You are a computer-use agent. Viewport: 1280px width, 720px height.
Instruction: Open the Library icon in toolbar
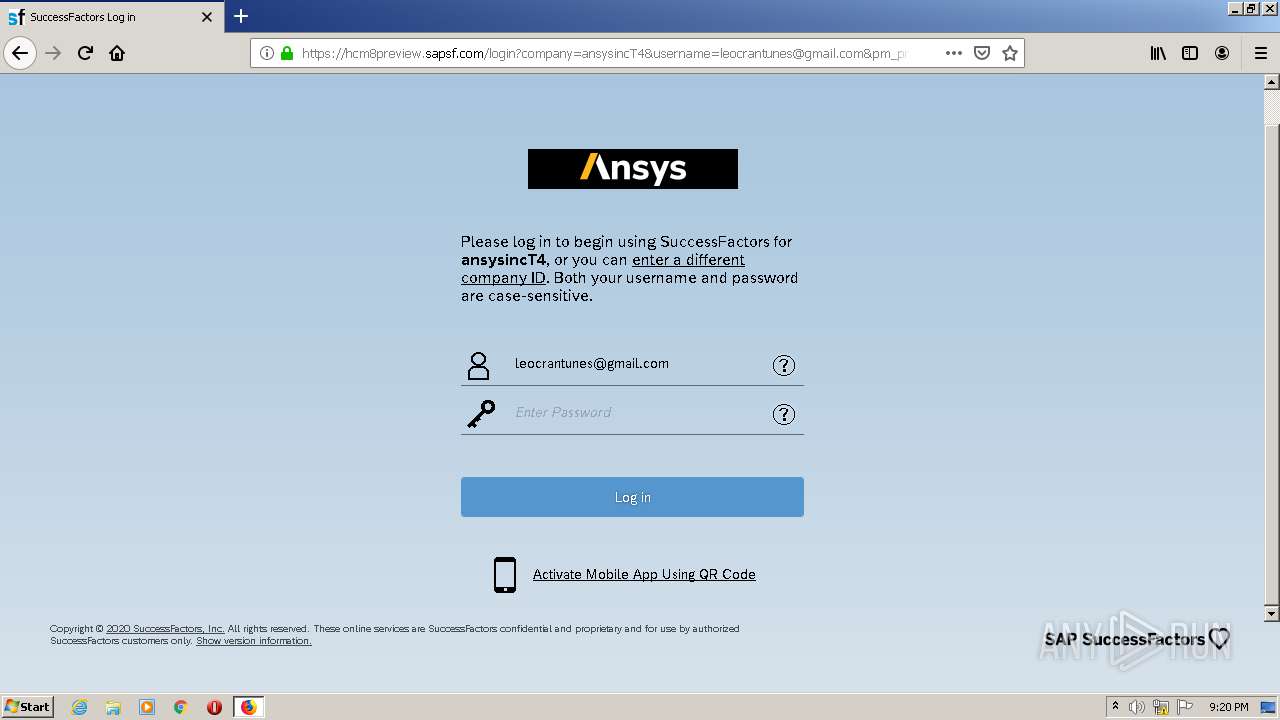point(1158,53)
